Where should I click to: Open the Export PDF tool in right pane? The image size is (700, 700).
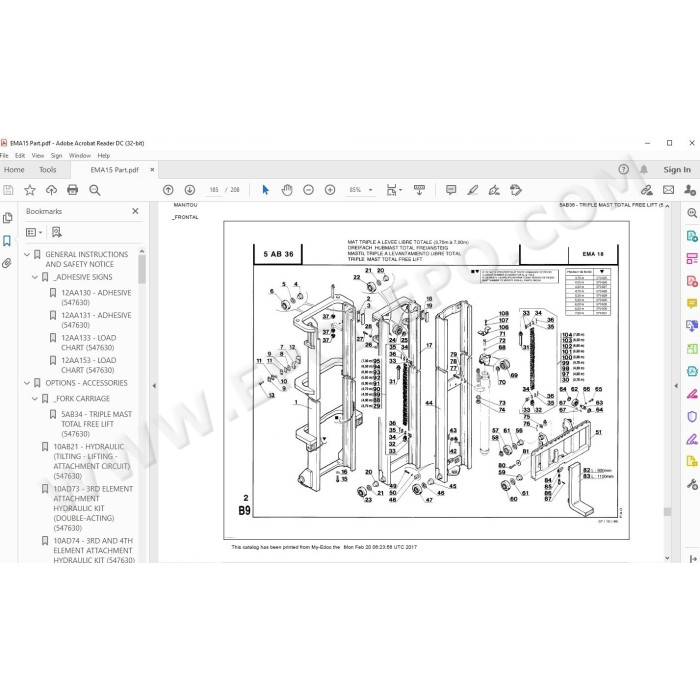pos(692,236)
